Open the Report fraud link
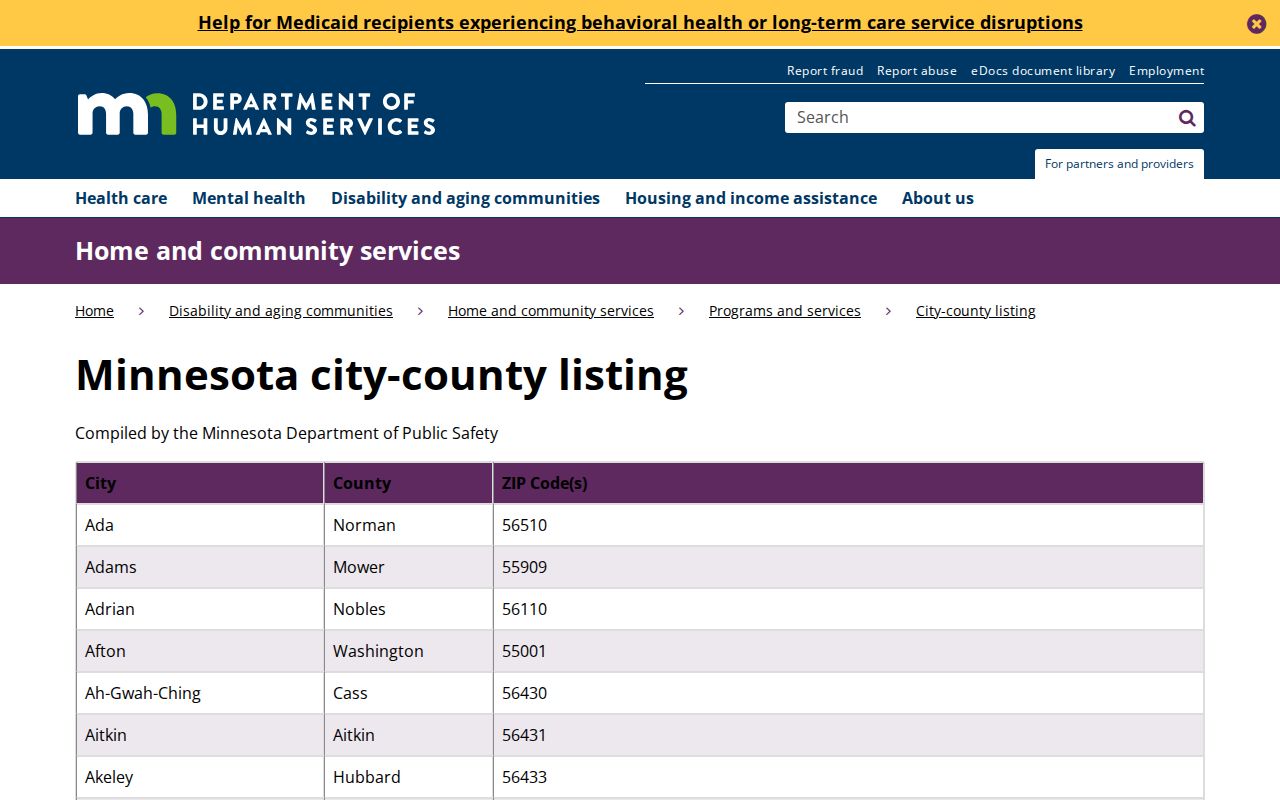1280x800 pixels. 825,71
